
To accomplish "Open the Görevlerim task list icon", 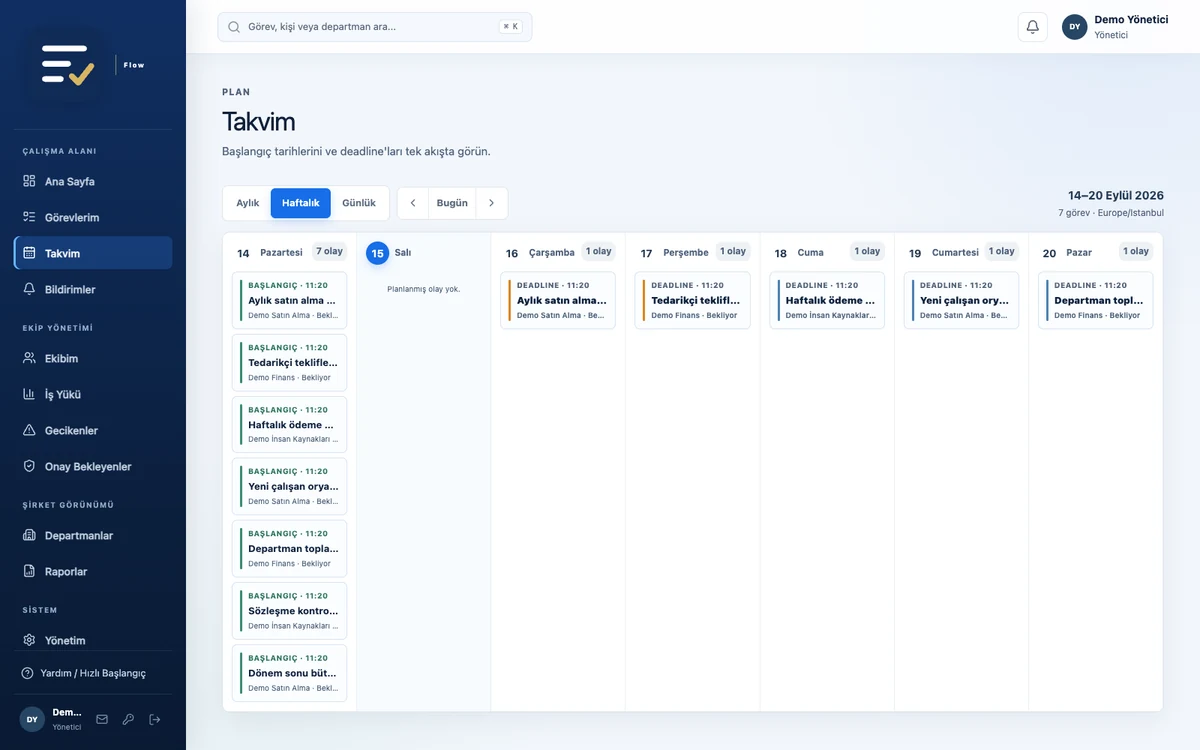I will click(29, 217).
